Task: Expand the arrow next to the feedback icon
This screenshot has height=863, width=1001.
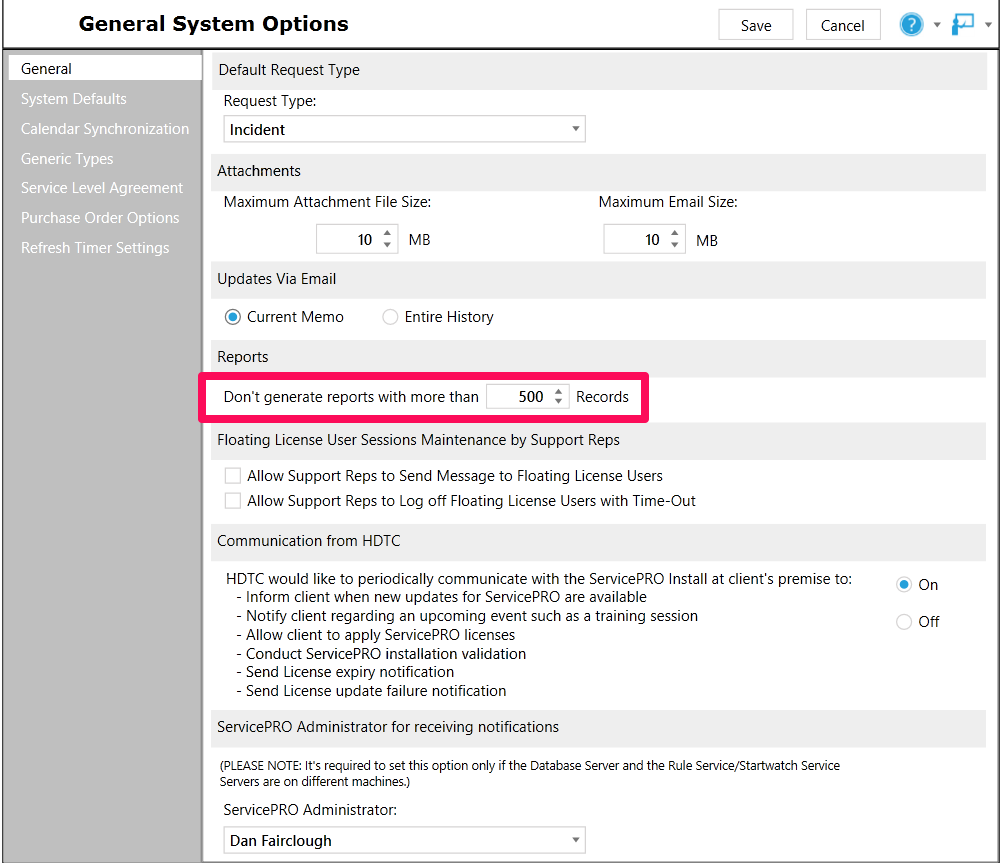Action: click(x=988, y=25)
